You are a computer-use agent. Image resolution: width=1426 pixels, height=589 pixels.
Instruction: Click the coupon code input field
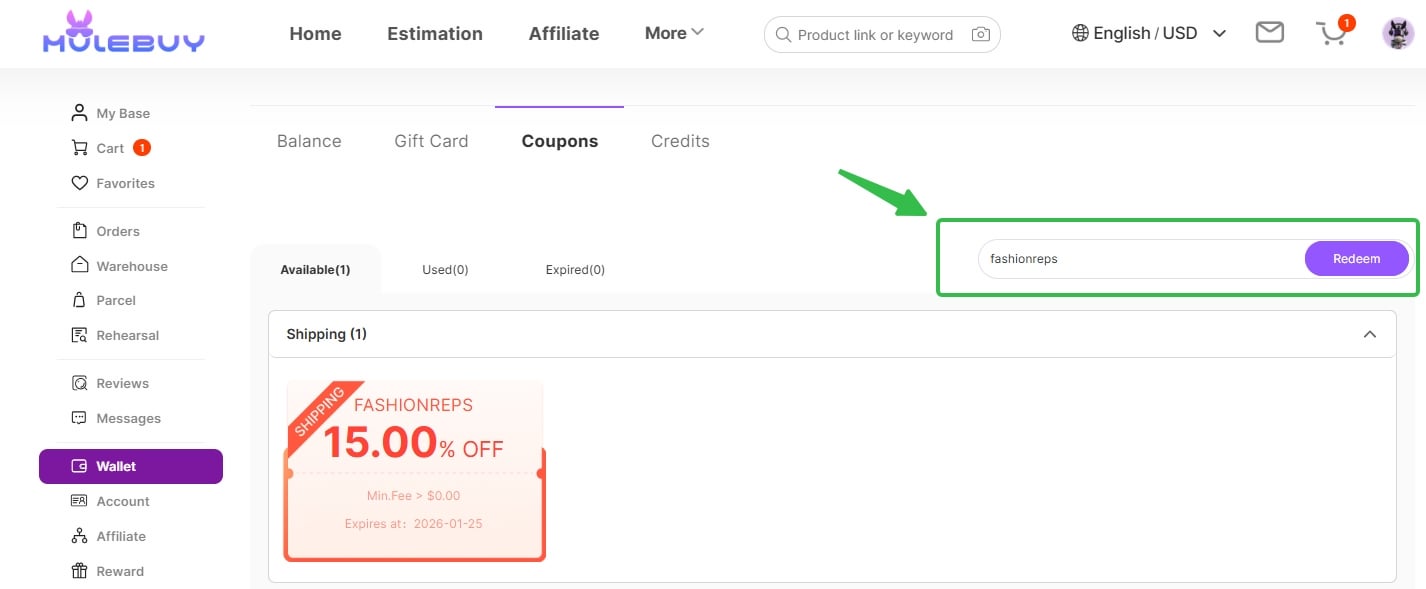coord(1140,259)
